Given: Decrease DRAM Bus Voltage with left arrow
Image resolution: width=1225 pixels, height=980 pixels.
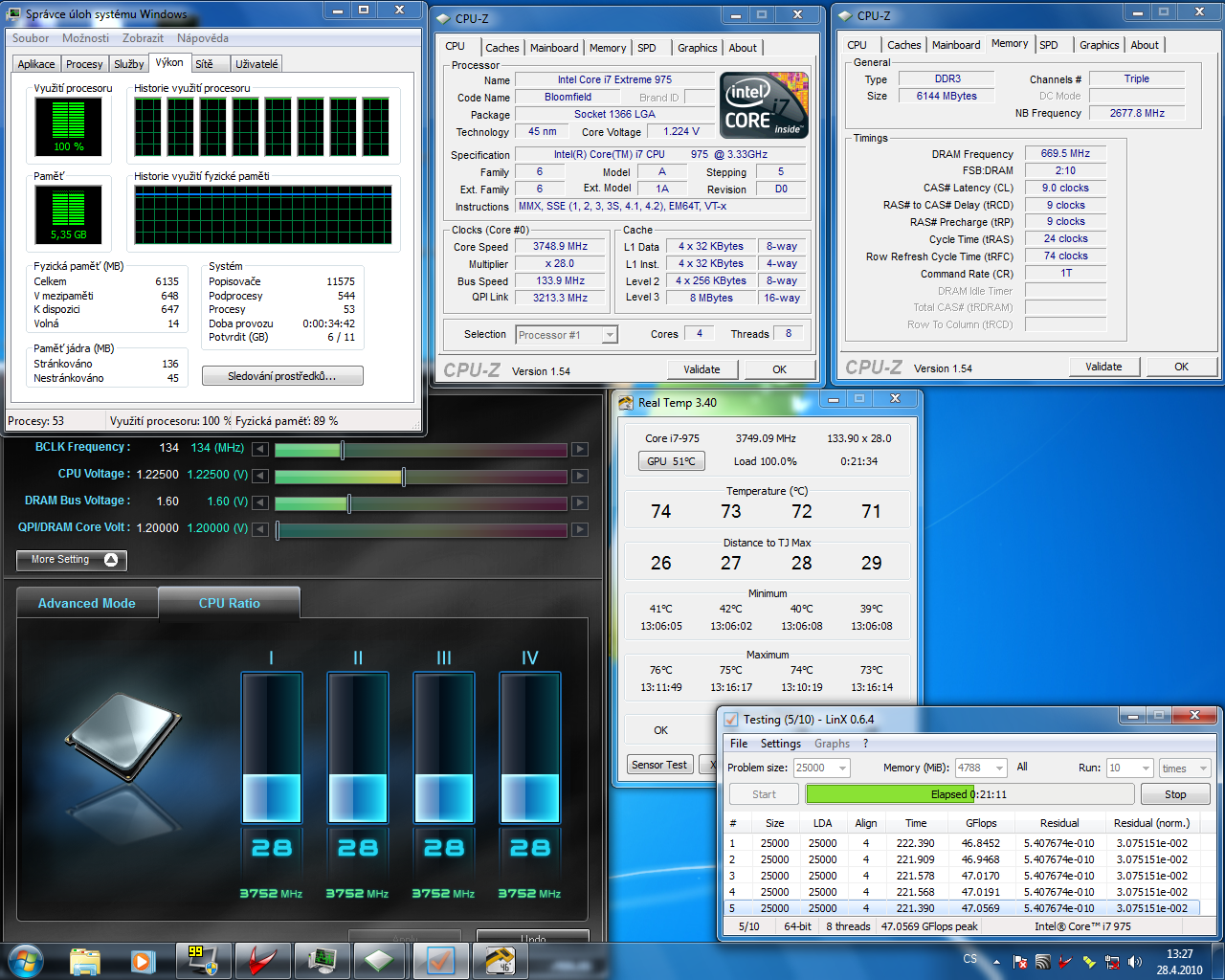Looking at the screenshot, I should (260, 502).
